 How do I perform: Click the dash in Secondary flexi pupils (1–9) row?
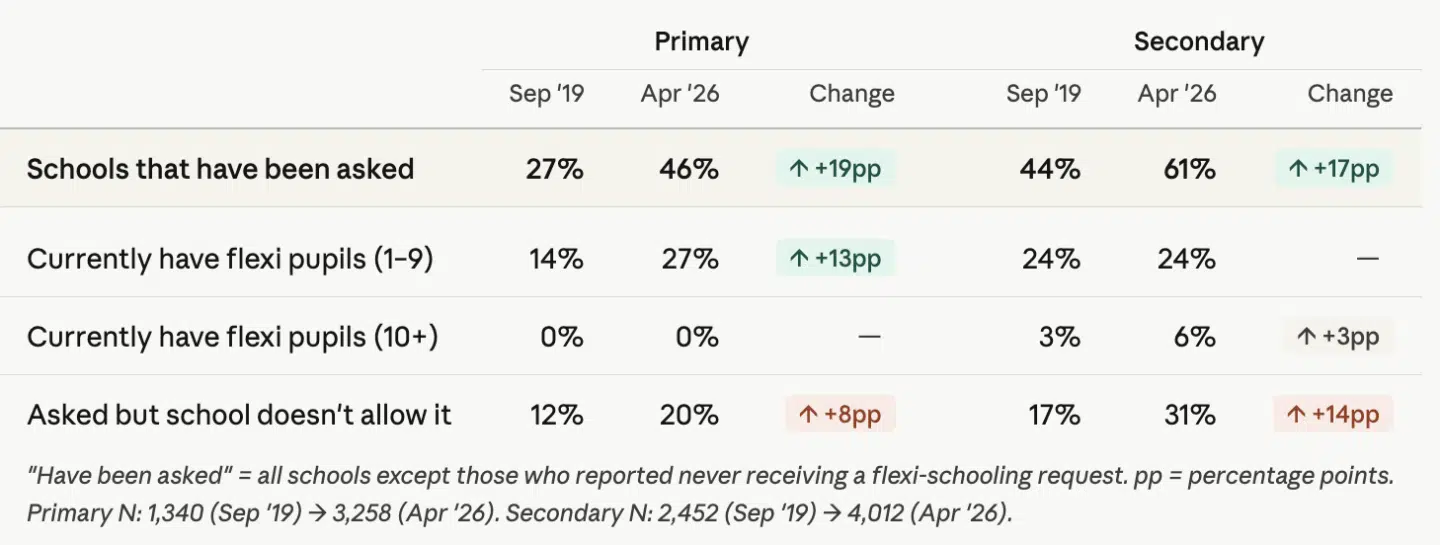[x=1368, y=259]
